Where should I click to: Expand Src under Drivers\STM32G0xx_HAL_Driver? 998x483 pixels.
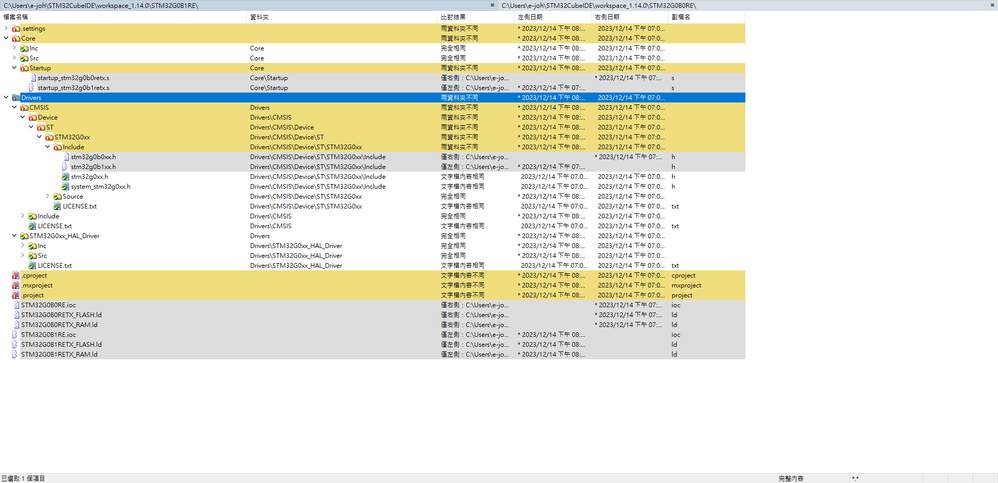[23, 256]
